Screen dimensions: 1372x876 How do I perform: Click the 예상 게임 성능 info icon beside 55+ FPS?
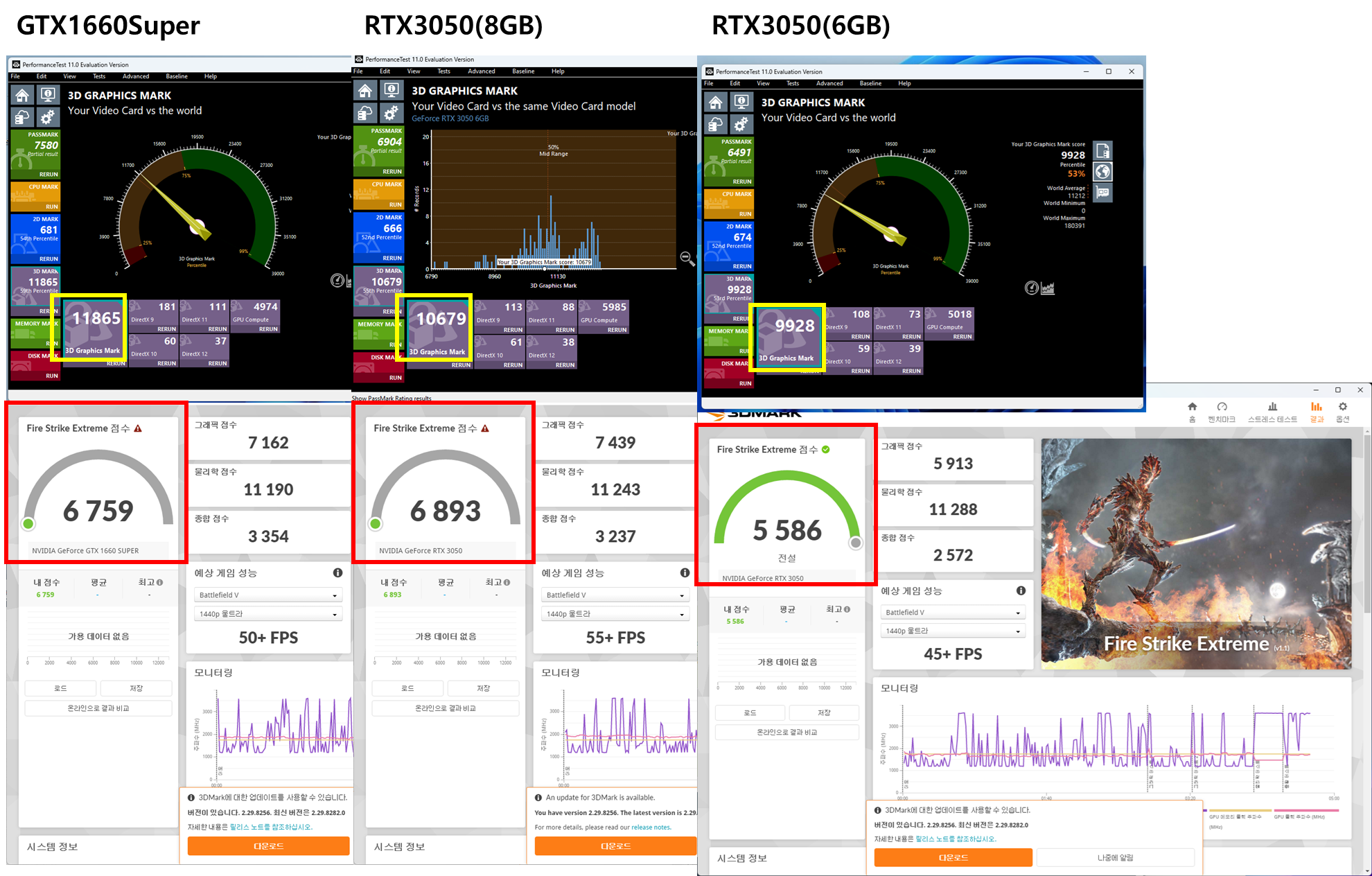685,573
